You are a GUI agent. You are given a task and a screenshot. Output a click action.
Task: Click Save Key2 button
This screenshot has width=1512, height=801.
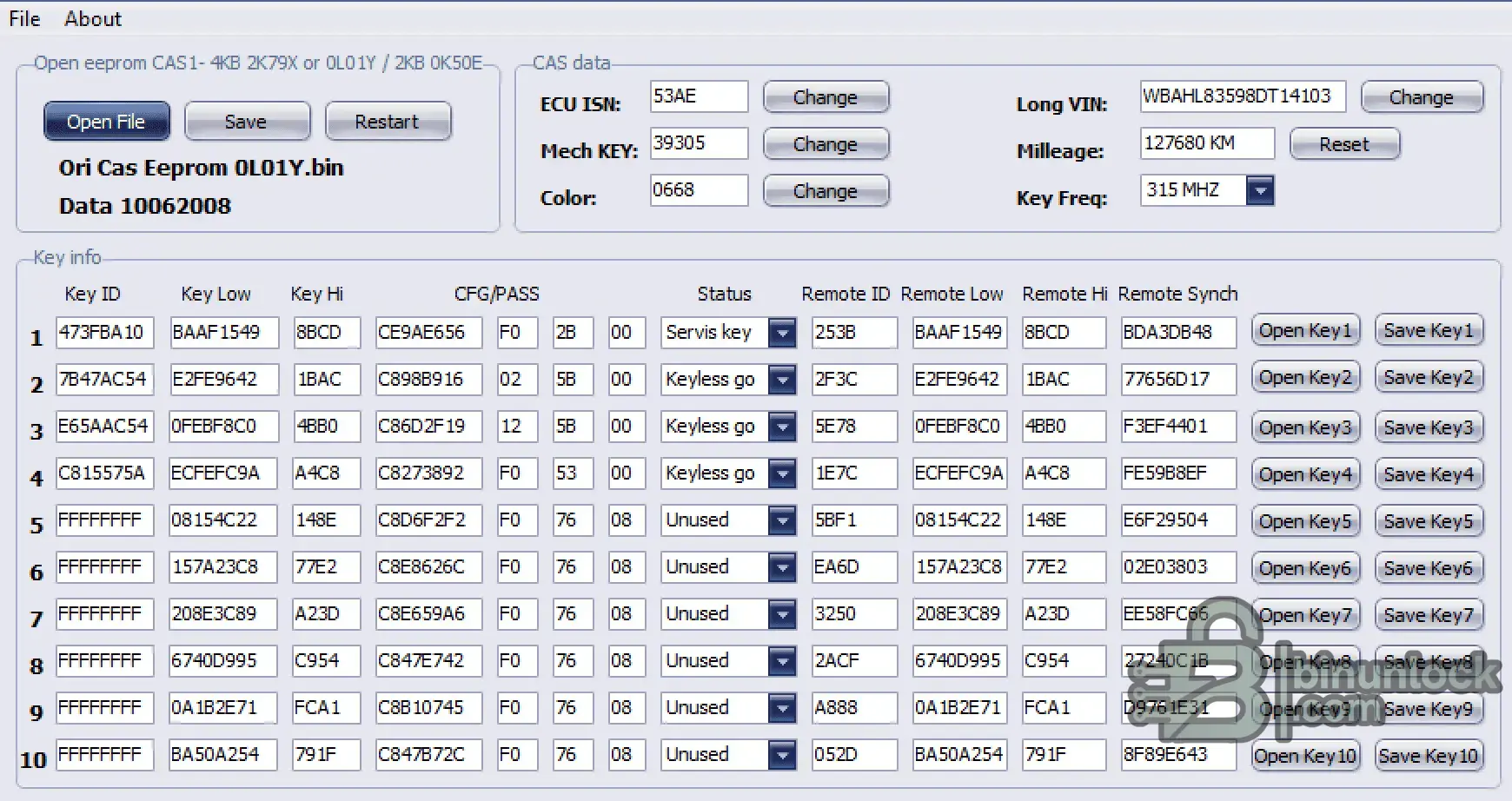click(1429, 378)
